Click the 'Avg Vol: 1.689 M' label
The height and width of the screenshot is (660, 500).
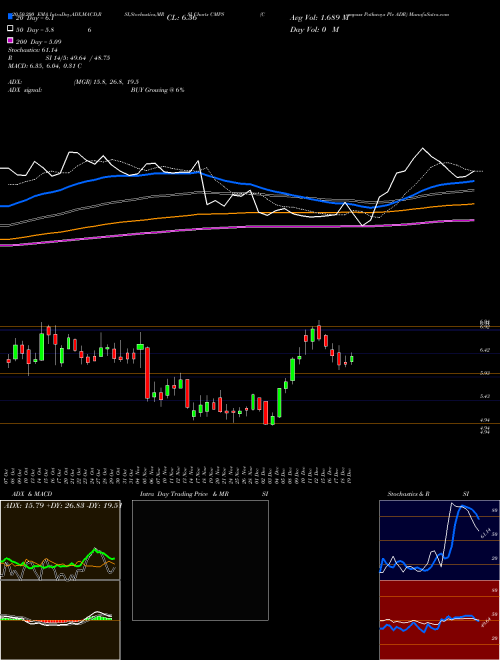pyautogui.click(x=319, y=18)
